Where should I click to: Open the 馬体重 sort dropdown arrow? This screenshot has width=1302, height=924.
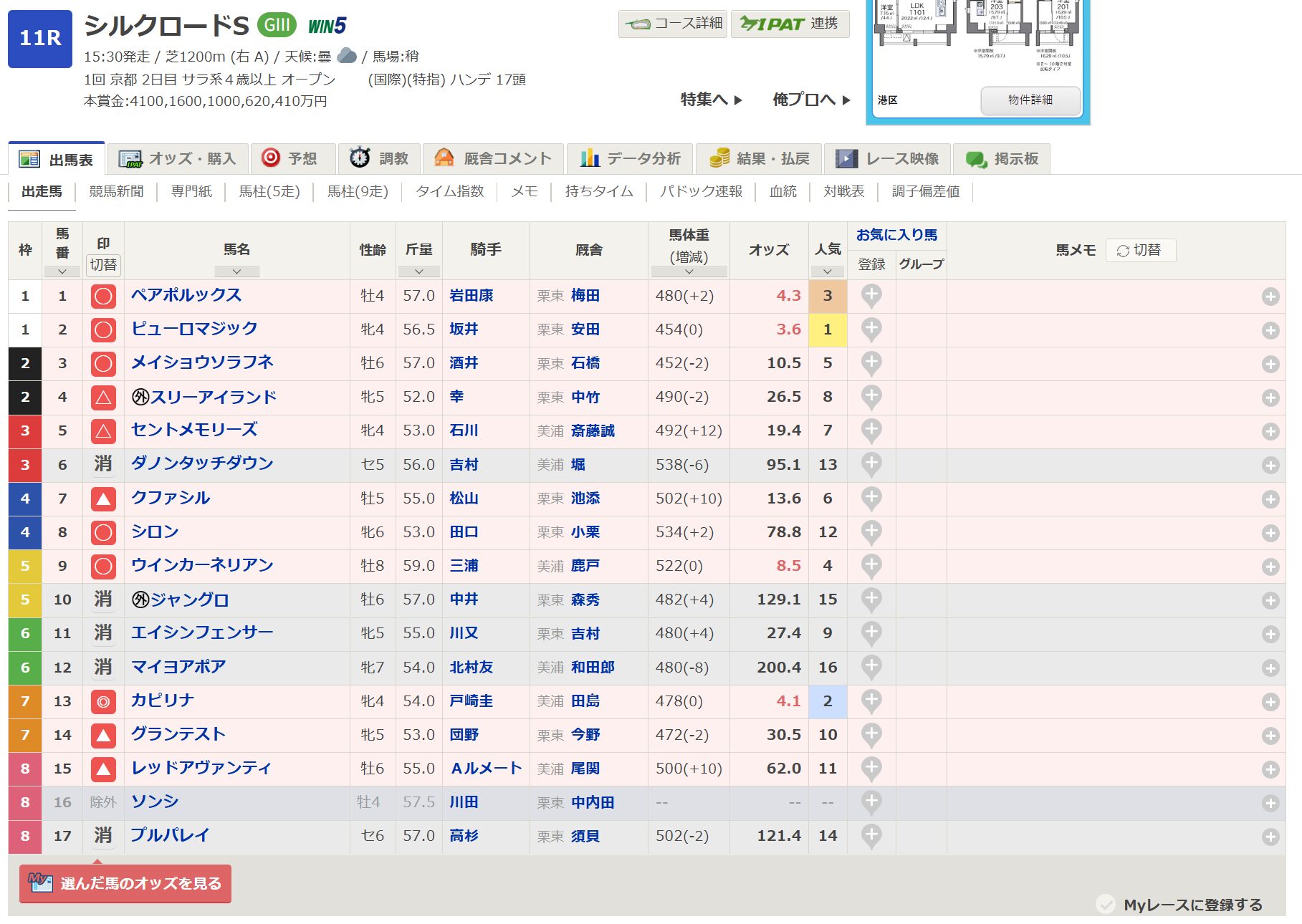pyautogui.click(x=689, y=271)
